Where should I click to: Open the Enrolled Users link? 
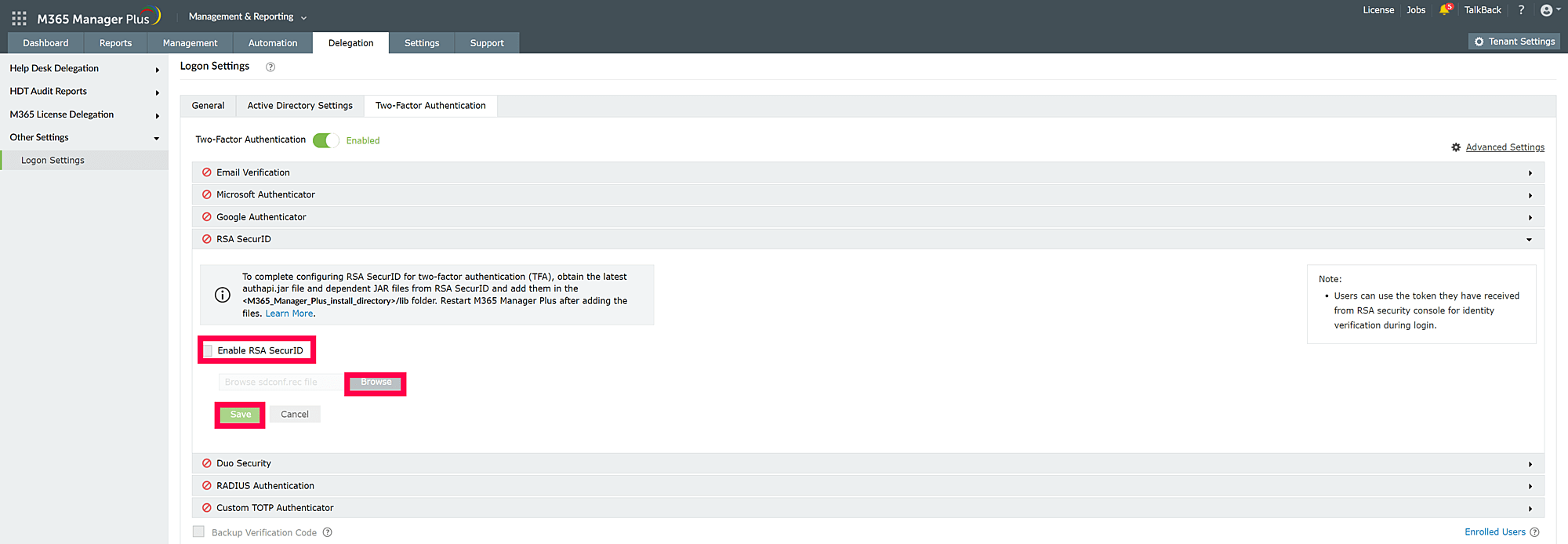click(1494, 532)
